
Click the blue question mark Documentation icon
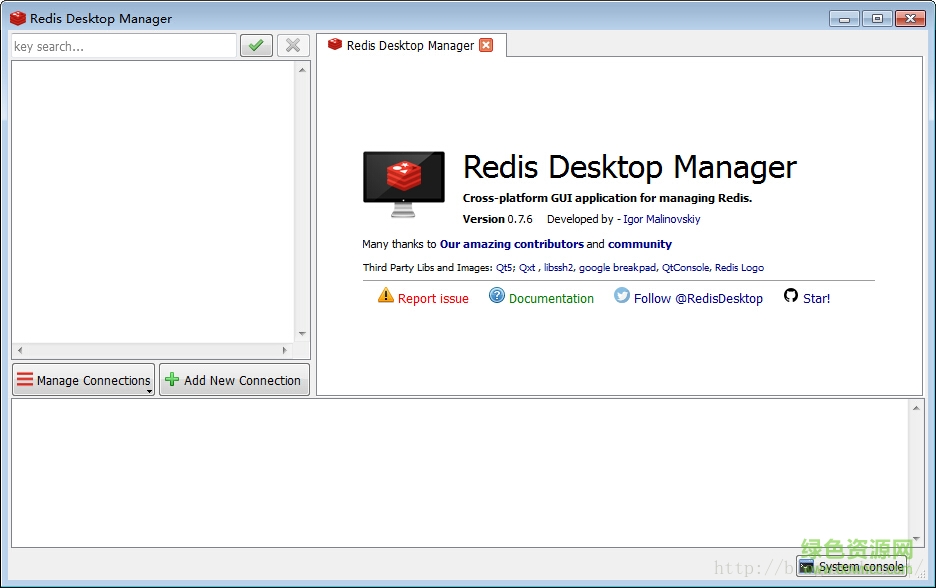coord(496,297)
